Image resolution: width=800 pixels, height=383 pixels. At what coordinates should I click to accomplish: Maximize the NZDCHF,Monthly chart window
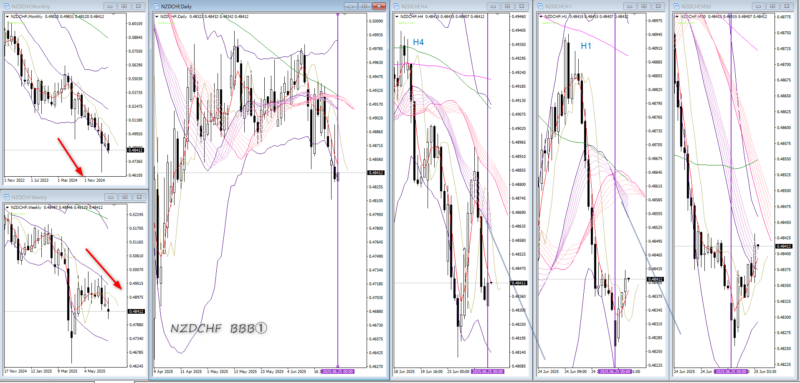pos(124,7)
